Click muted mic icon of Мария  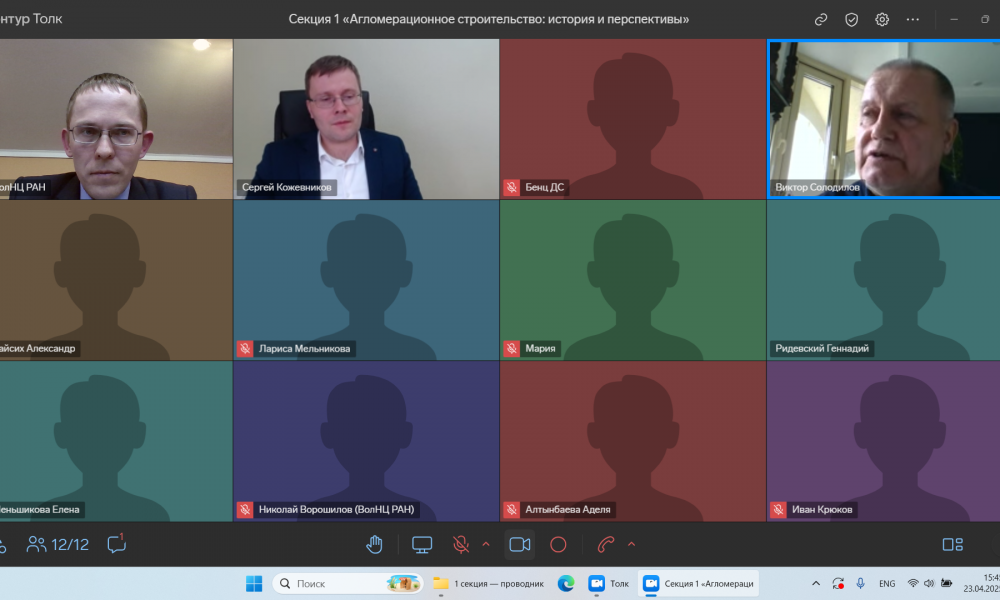511,349
